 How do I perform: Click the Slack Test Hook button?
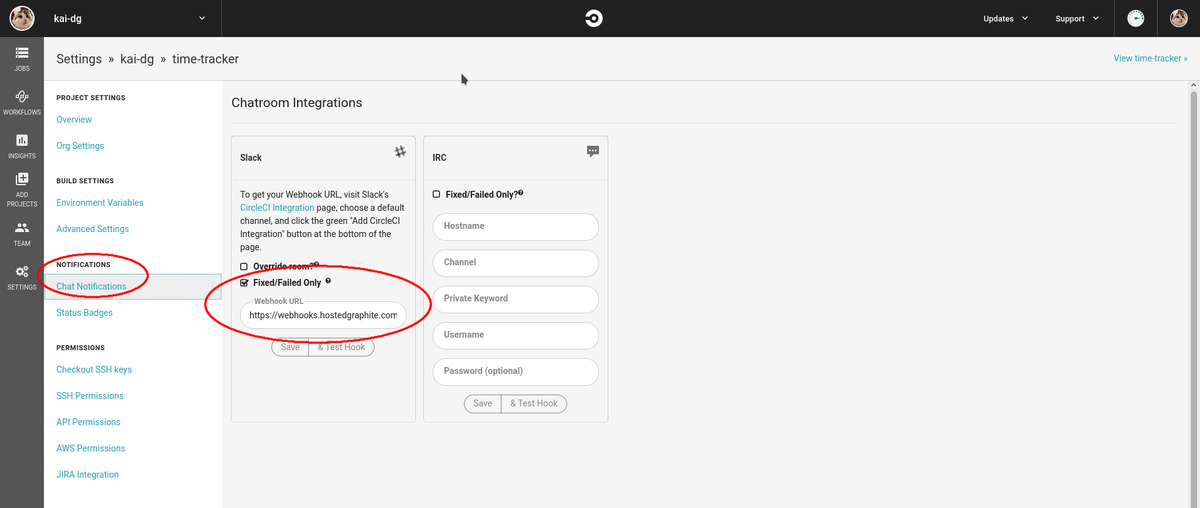341,347
